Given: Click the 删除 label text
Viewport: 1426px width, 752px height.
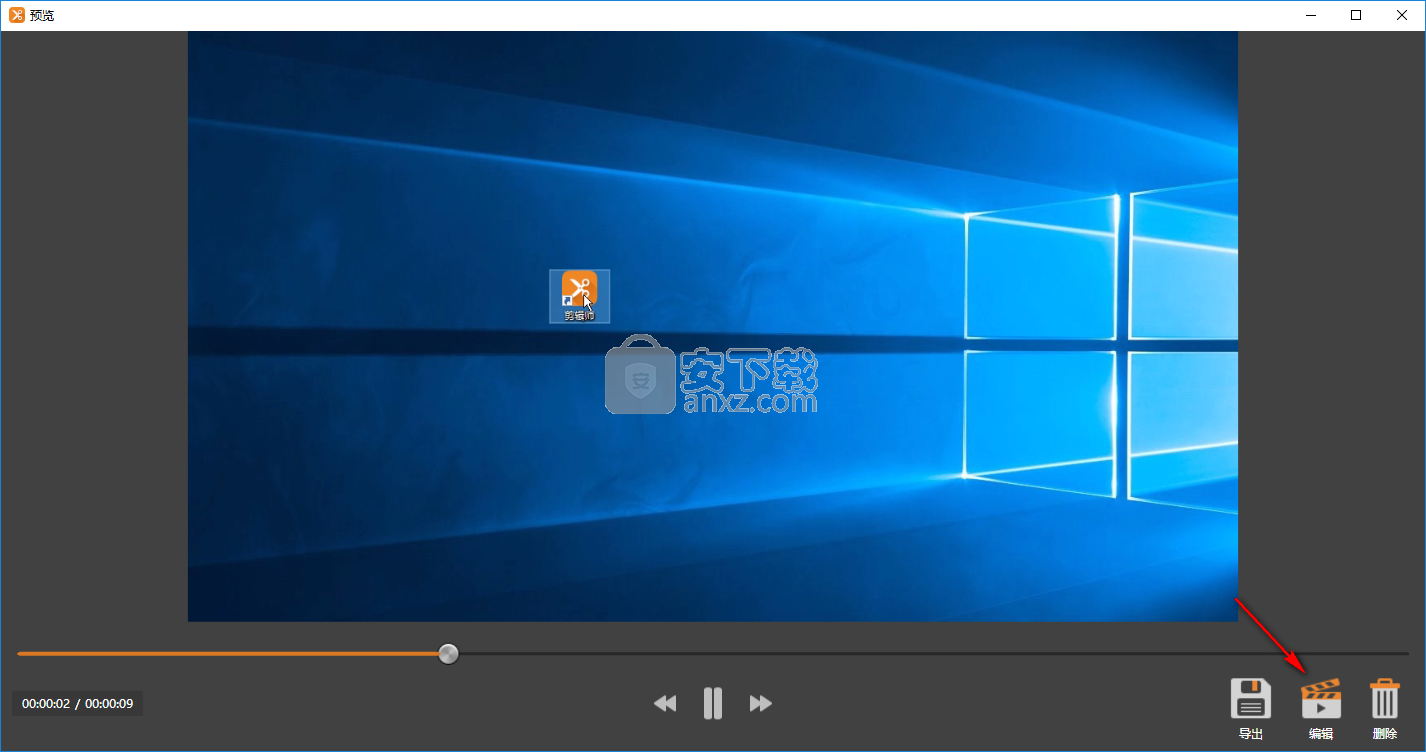Looking at the screenshot, I should point(1385,734).
